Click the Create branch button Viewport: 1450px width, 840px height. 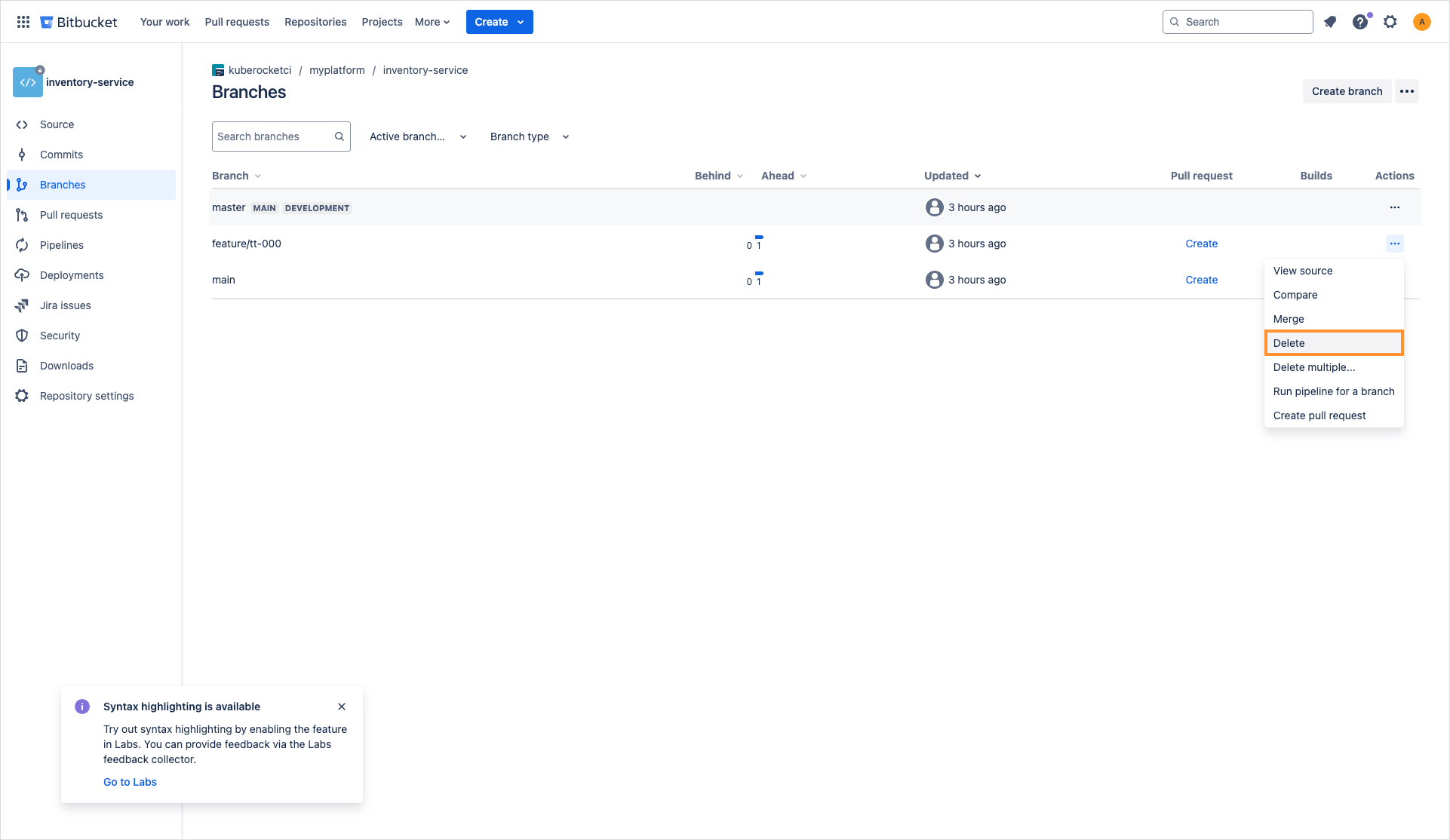[1347, 90]
